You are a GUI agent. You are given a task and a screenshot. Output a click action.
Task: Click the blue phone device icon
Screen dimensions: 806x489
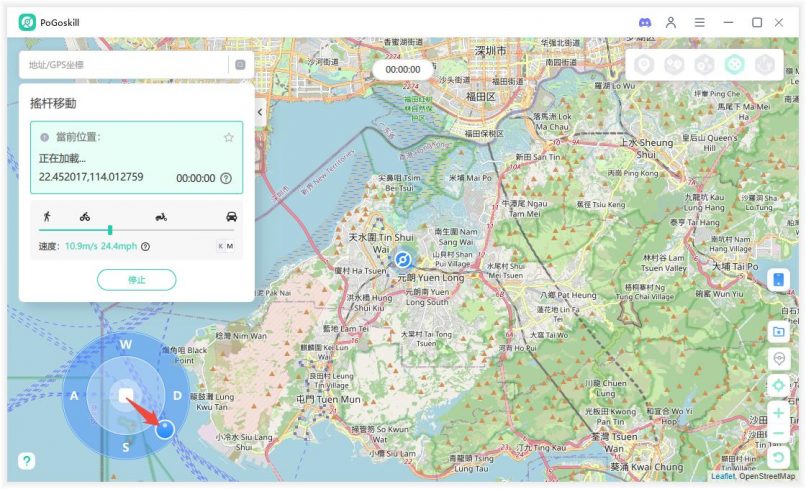pos(779,280)
